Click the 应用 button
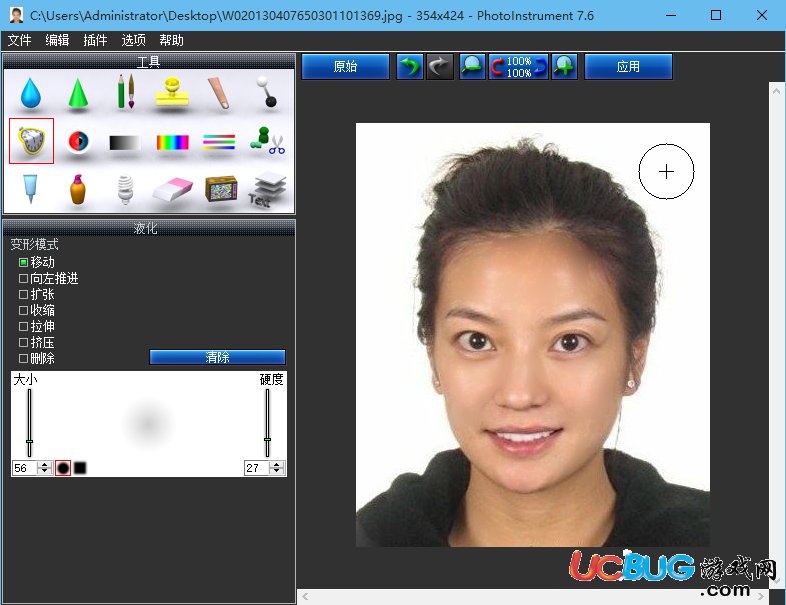 [x=628, y=66]
